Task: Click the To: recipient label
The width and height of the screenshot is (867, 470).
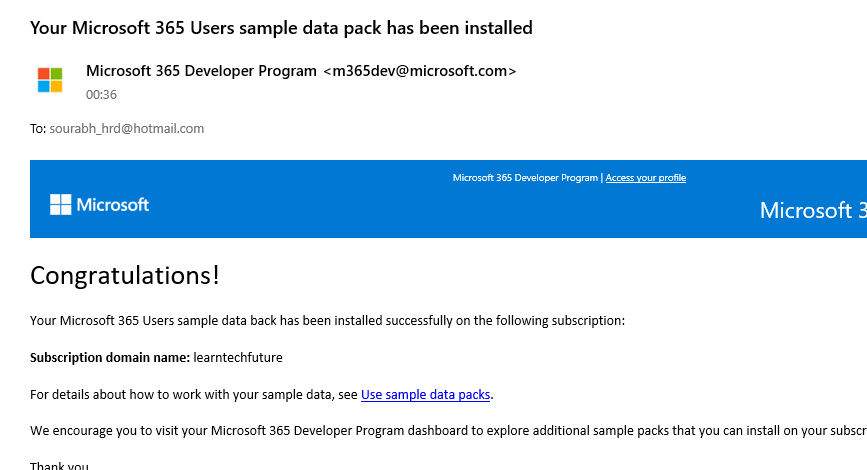Action: 38,129
